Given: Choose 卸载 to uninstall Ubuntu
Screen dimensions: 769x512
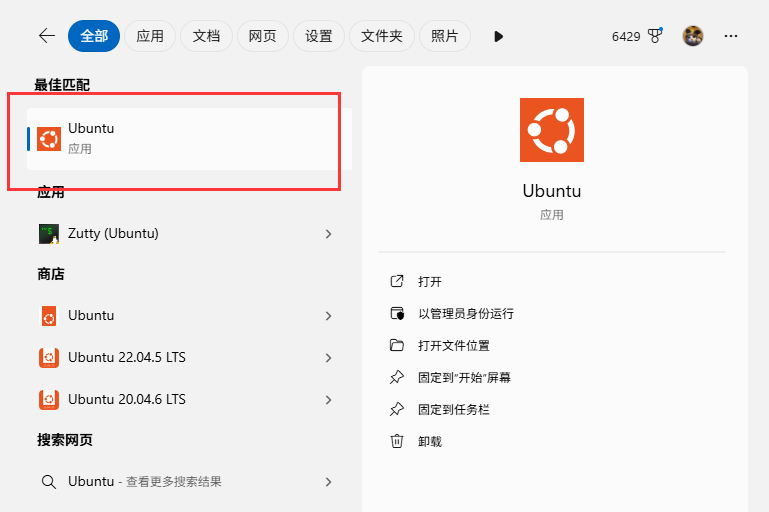Looking at the screenshot, I should click(x=430, y=442).
